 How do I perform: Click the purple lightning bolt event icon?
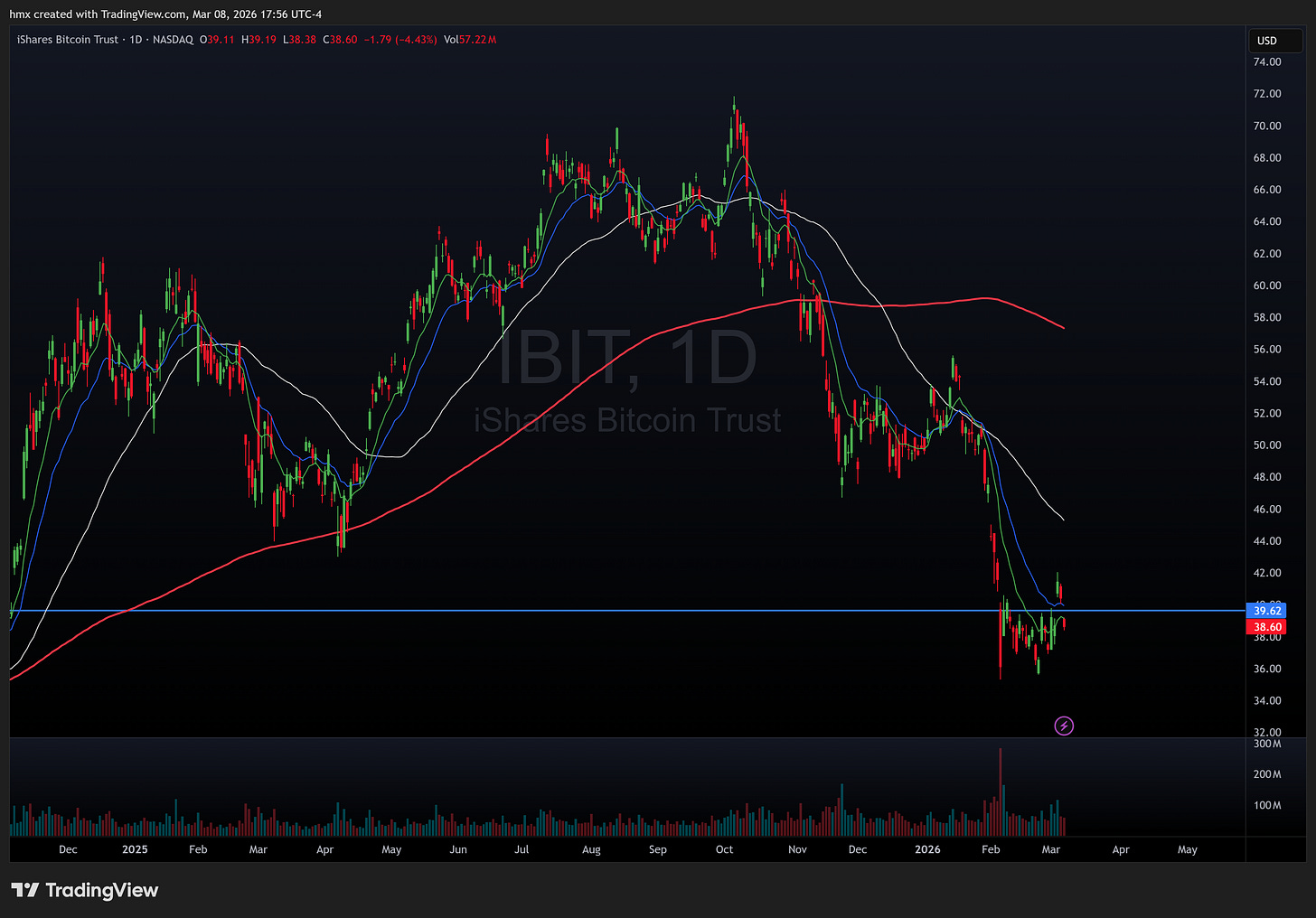[x=1064, y=726]
